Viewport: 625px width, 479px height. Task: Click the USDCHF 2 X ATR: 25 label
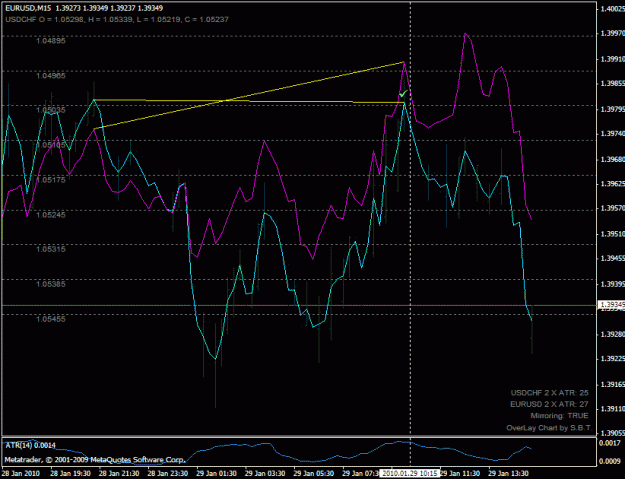(549, 393)
